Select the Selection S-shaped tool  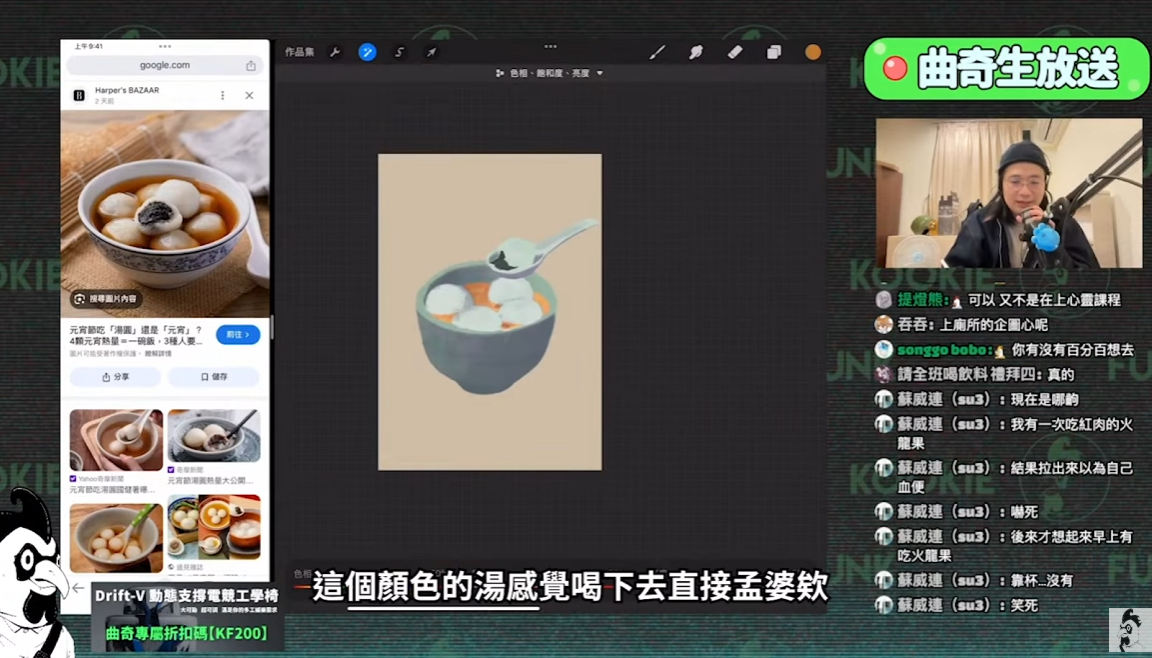[x=400, y=52]
